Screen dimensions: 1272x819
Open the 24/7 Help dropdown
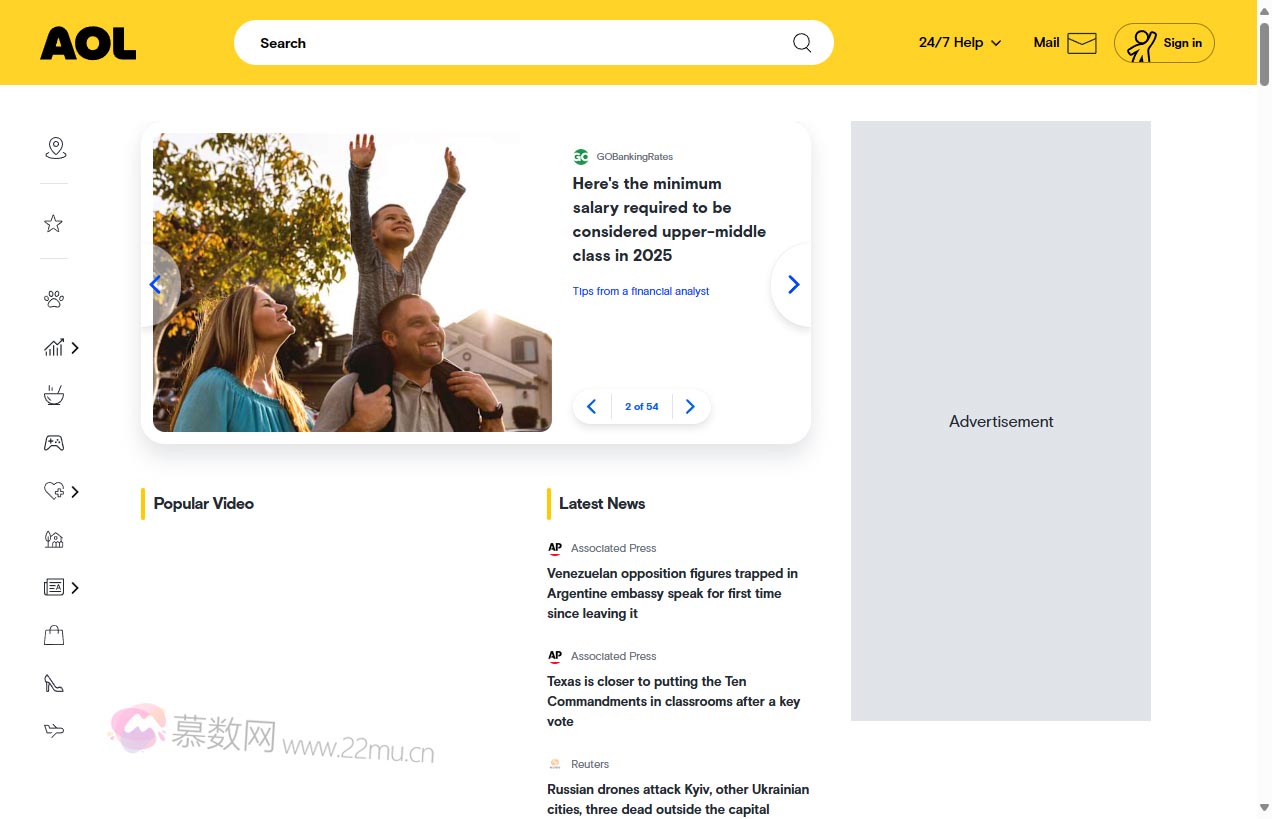959,43
